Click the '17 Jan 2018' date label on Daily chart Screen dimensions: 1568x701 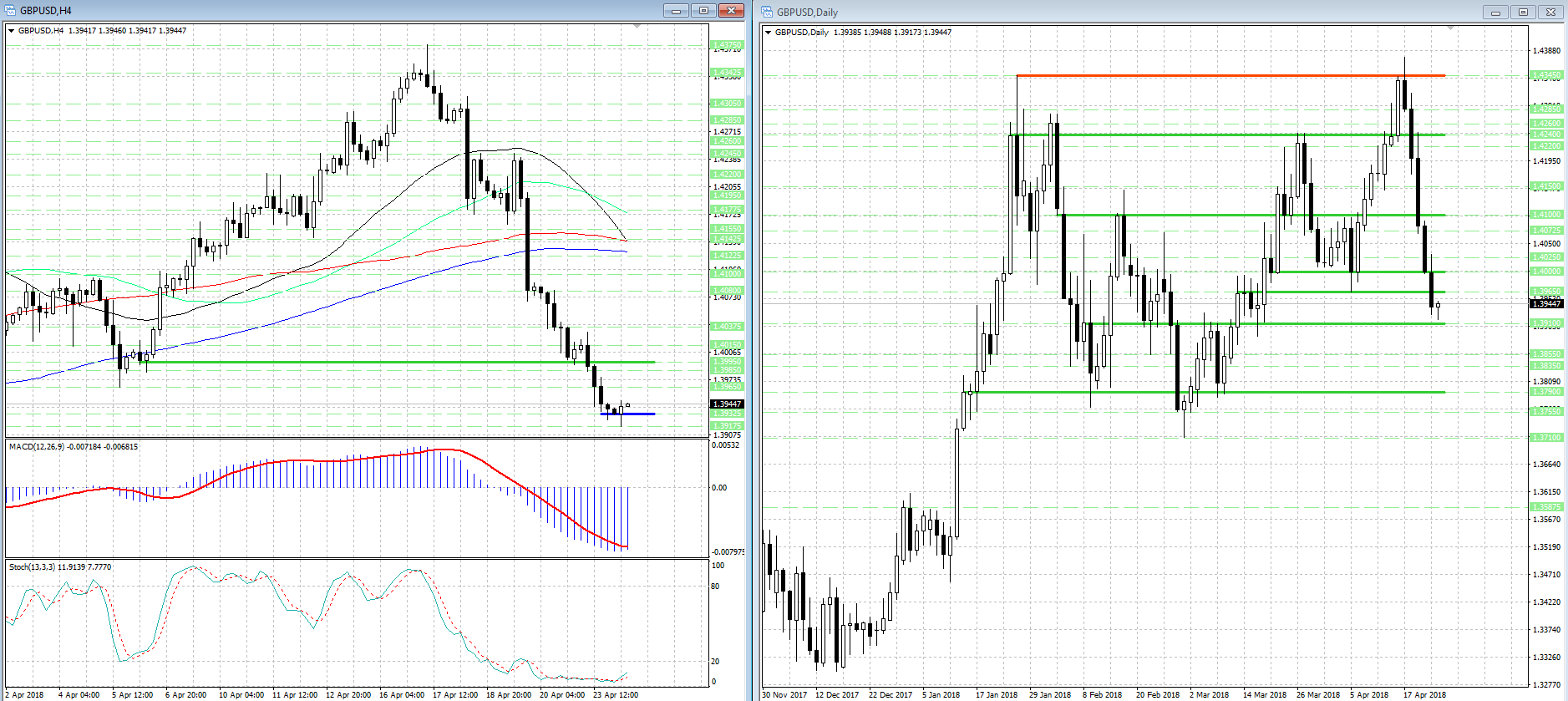click(997, 695)
